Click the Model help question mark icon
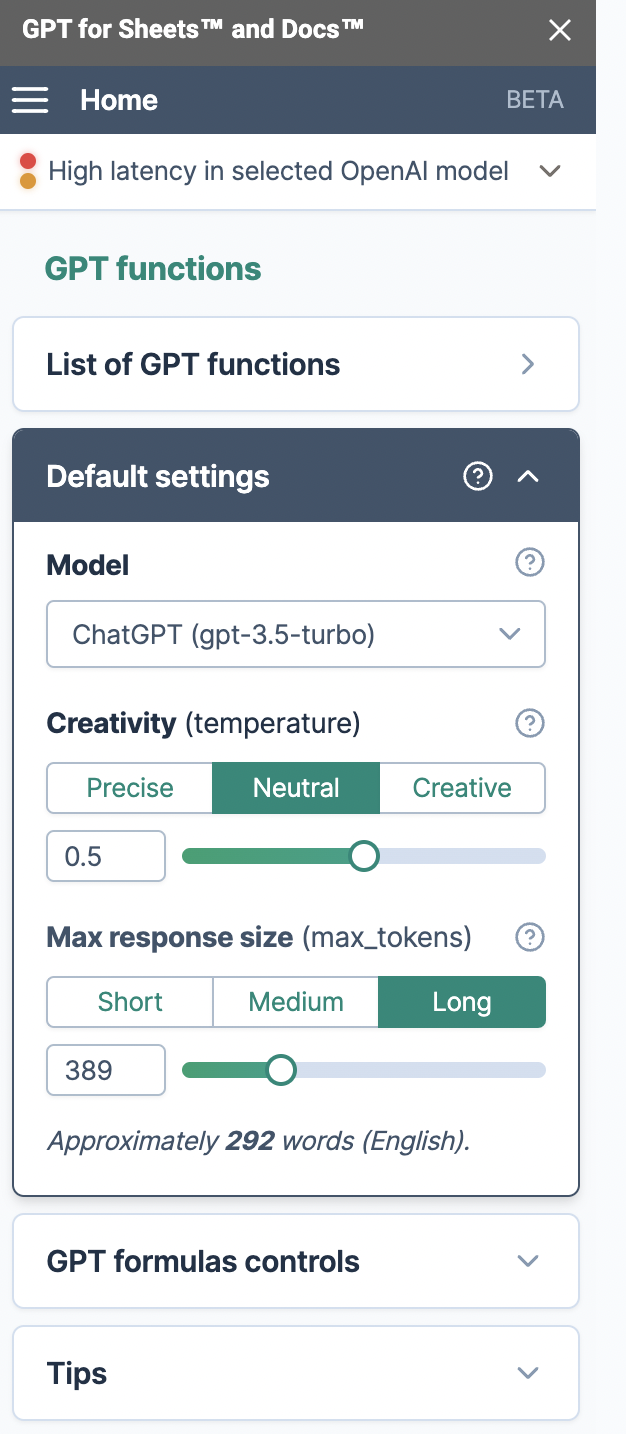The height and width of the screenshot is (1434, 626). click(x=529, y=564)
